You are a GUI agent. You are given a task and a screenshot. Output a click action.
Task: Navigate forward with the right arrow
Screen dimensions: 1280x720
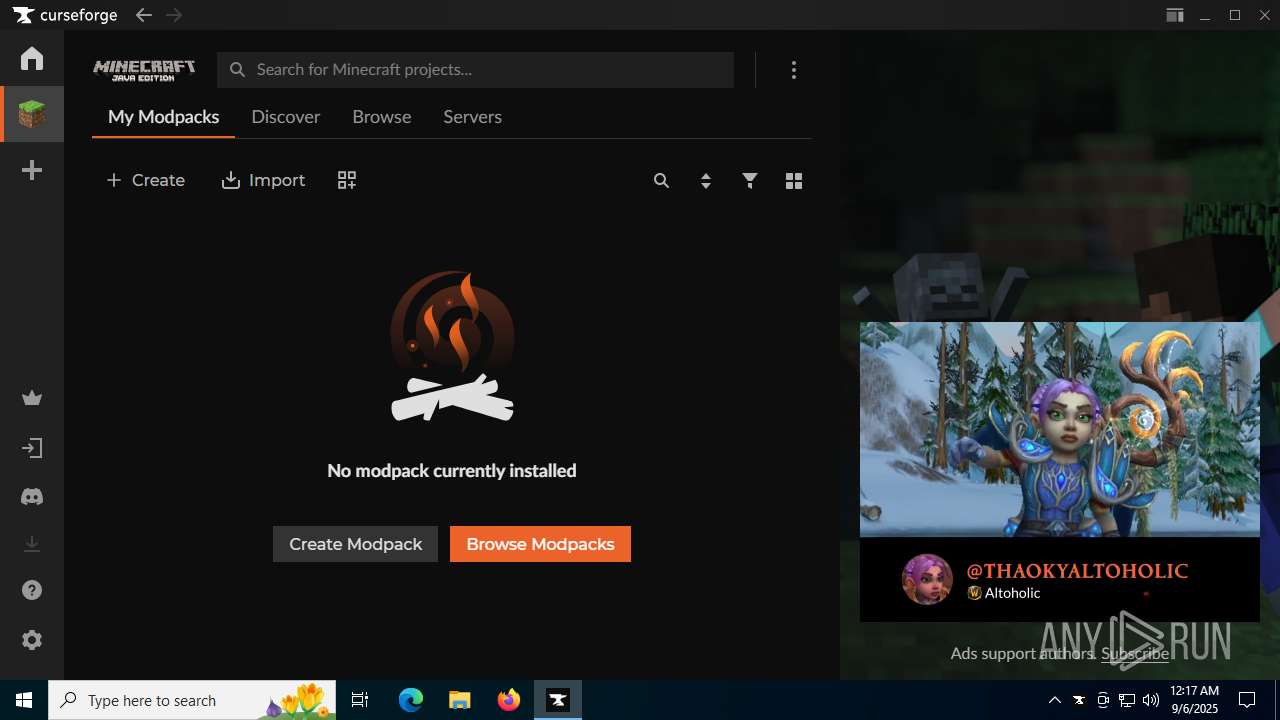174,15
